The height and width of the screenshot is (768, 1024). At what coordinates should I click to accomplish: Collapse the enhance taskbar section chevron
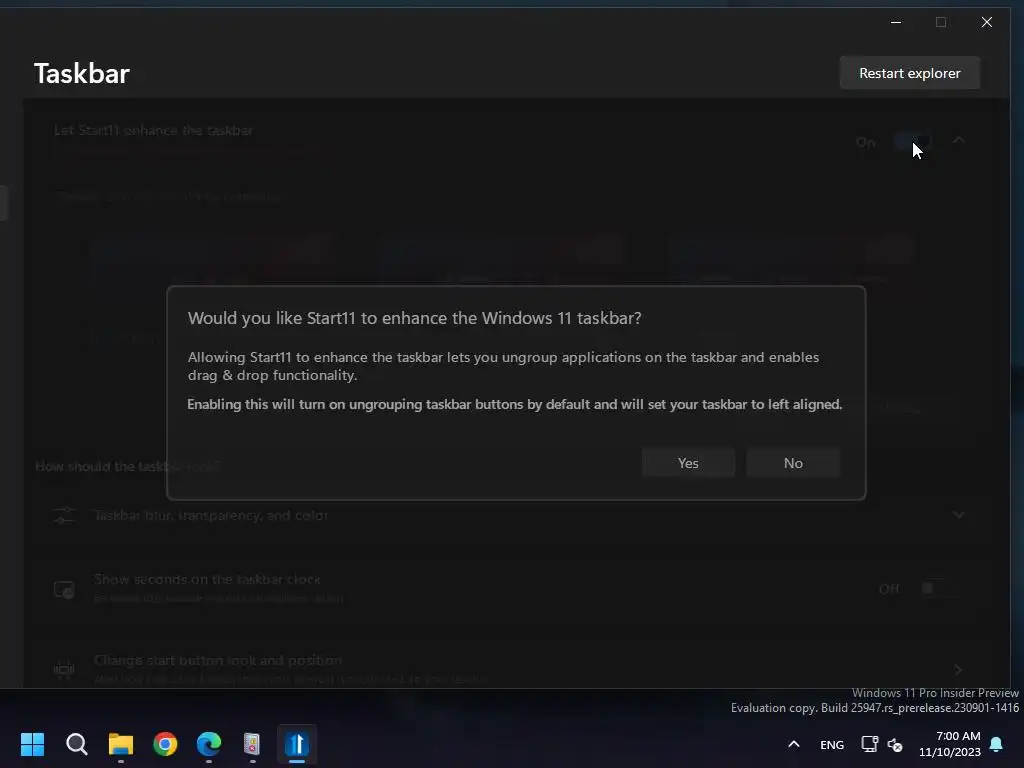958,140
